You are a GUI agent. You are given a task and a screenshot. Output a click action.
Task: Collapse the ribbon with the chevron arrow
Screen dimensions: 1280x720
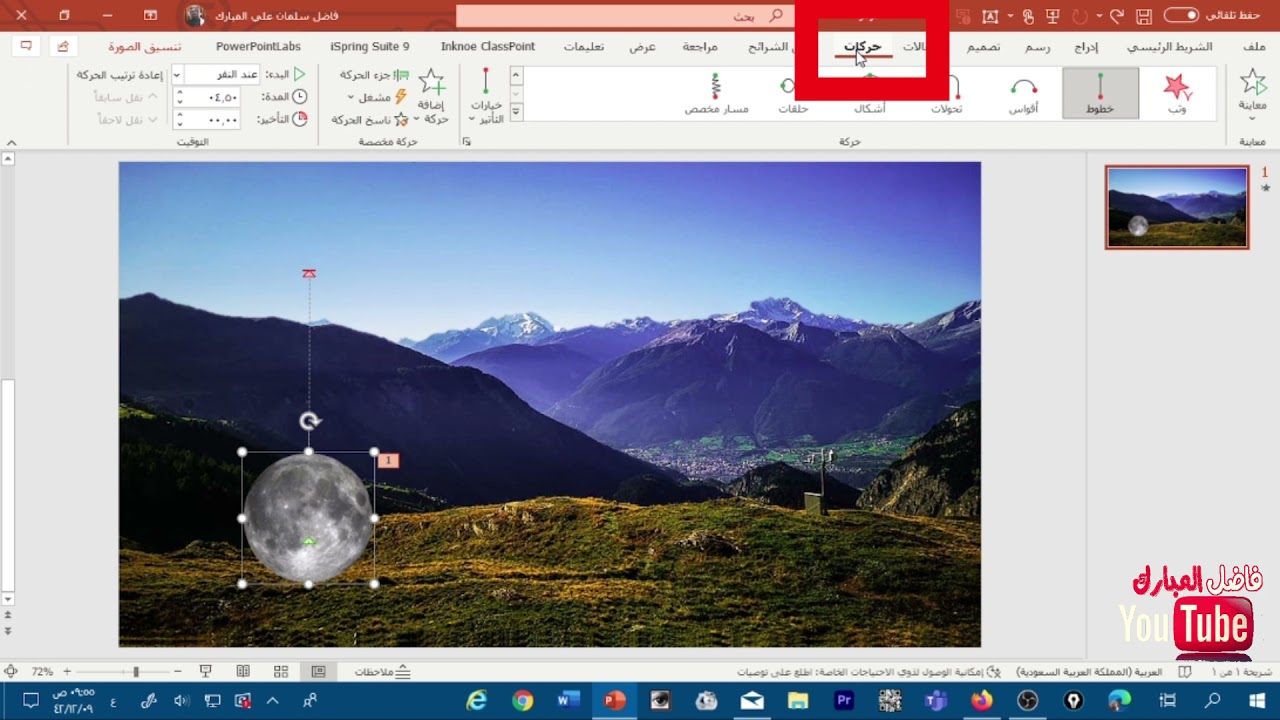click(12, 143)
